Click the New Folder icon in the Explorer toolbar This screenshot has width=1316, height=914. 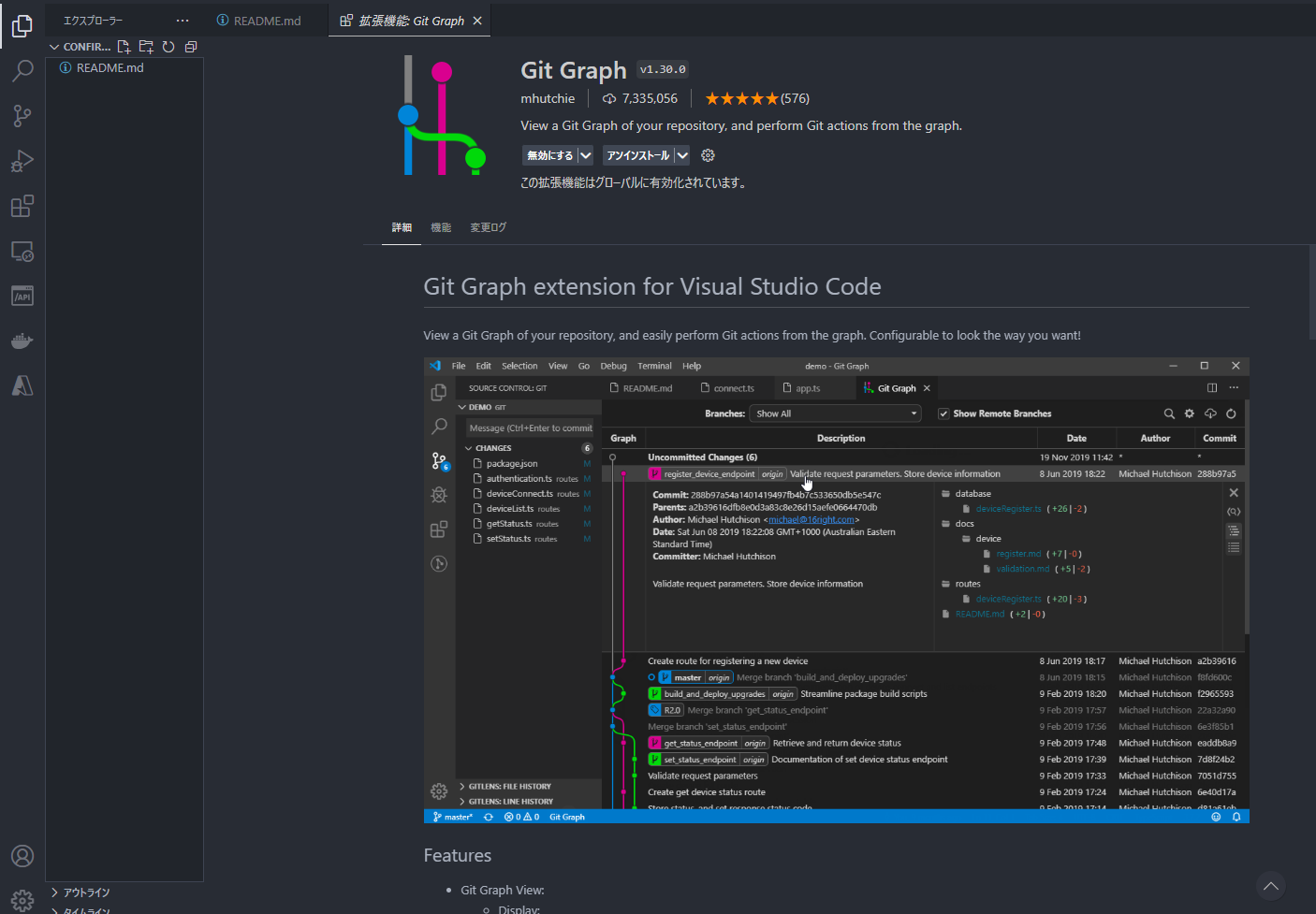pos(145,46)
